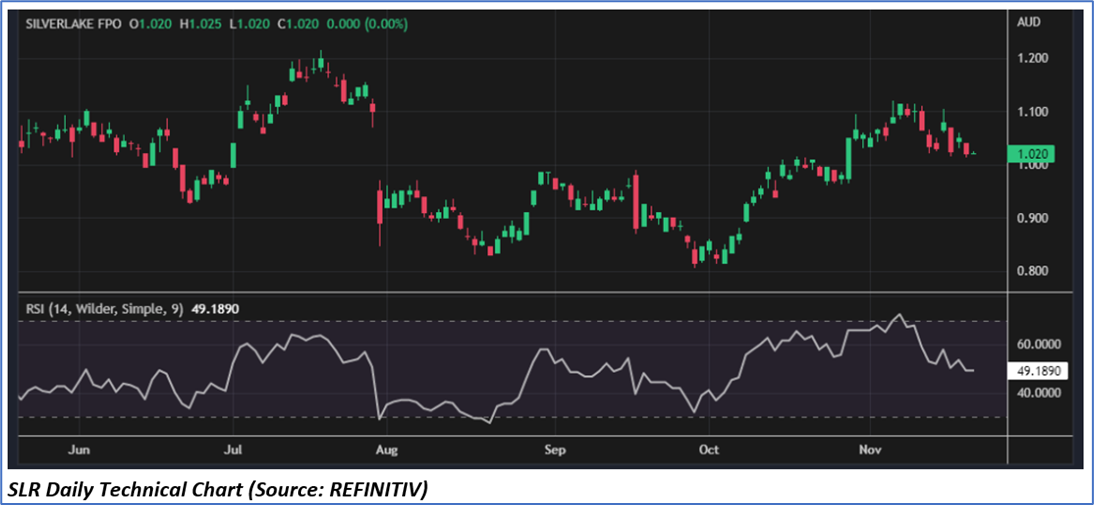Click the Jun date axis label
1094x505 pixels.
pos(80,450)
